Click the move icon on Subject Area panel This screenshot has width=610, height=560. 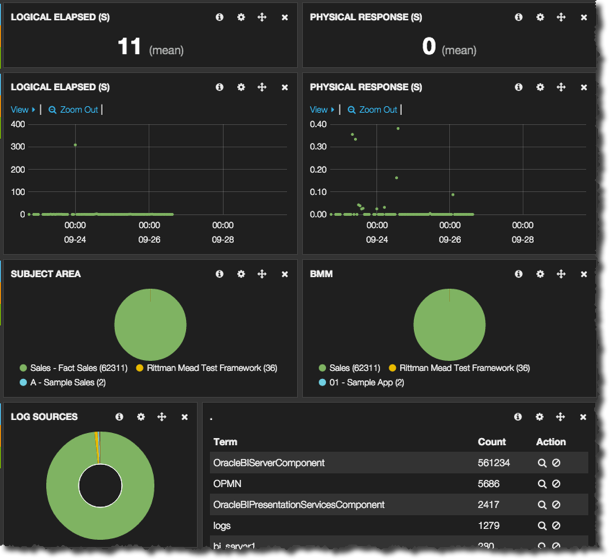point(262,274)
